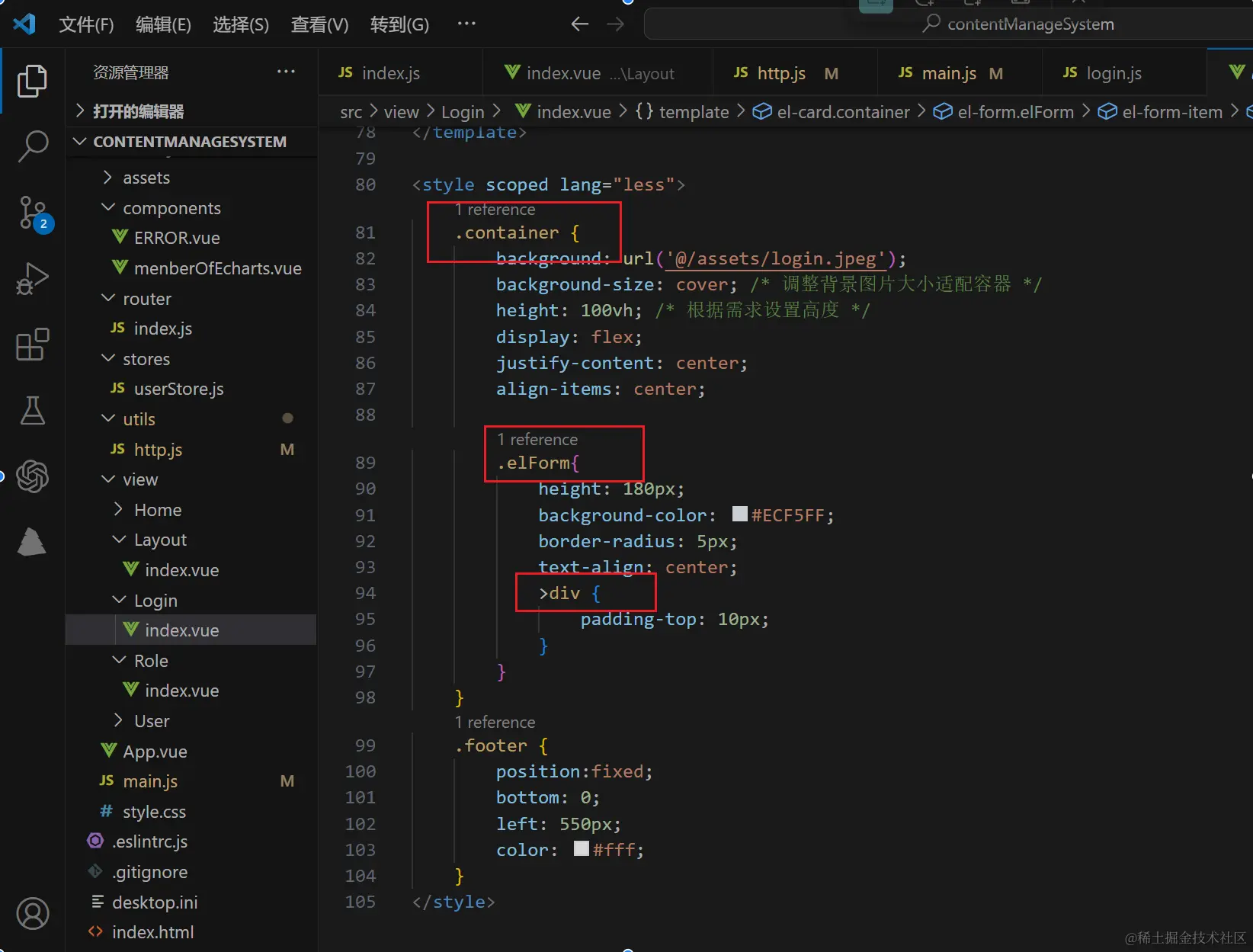Open the Accounts menu icon
The image size is (1253, 952).
[x=32, y=913]
